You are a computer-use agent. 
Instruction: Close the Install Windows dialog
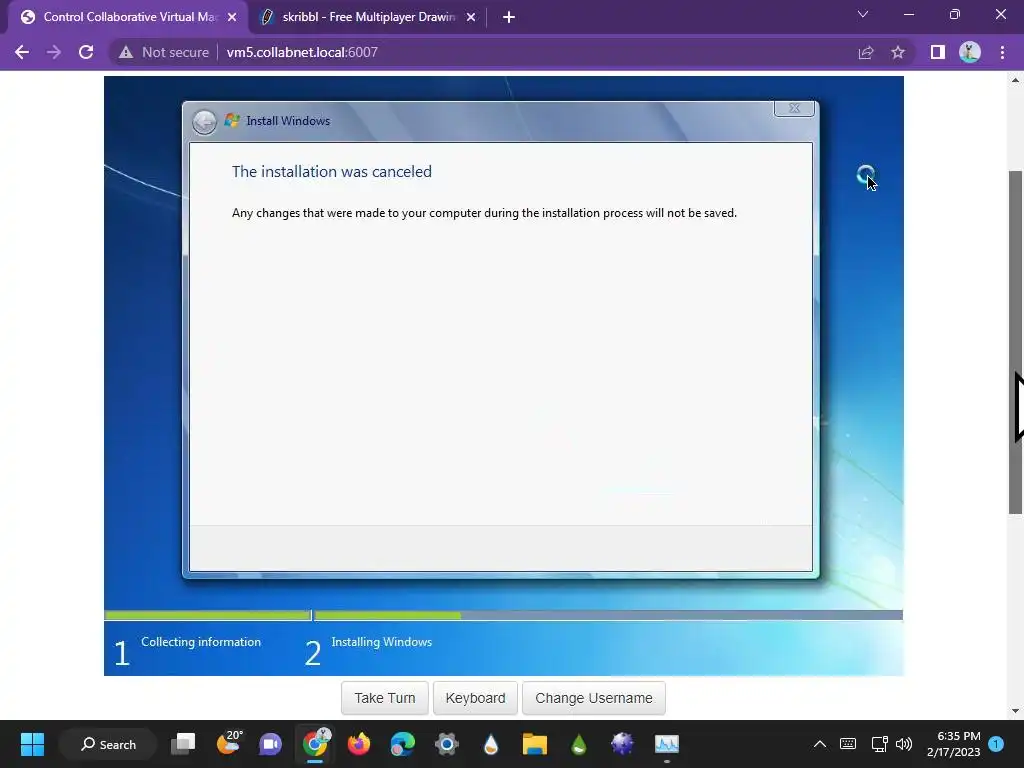[x=794, y=108]
